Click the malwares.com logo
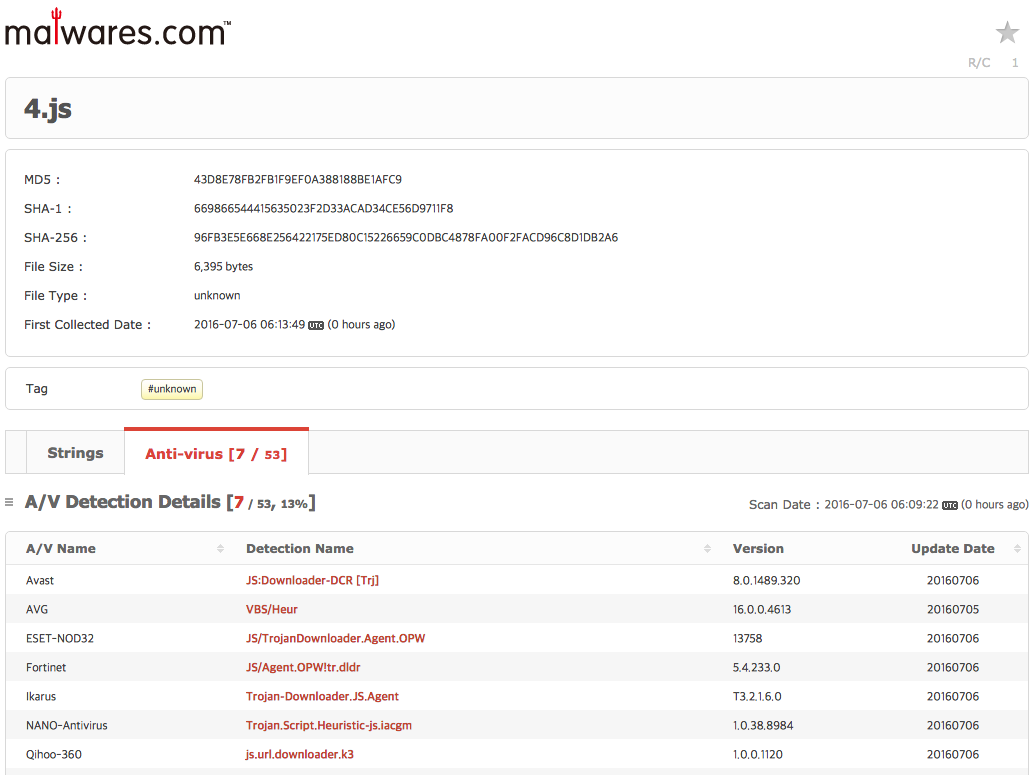Image resolution: width=1034 pixels, height=775 pixels. [118, 28]
